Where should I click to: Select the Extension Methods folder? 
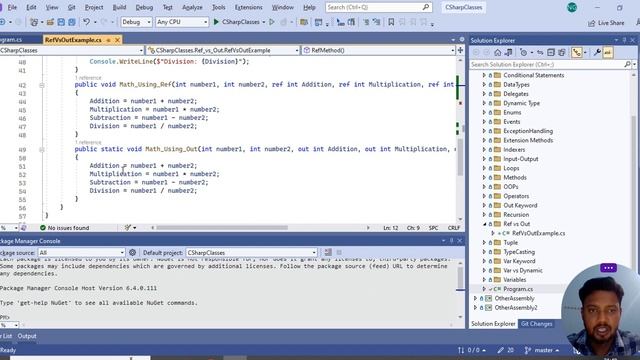(x=528, y=140)
